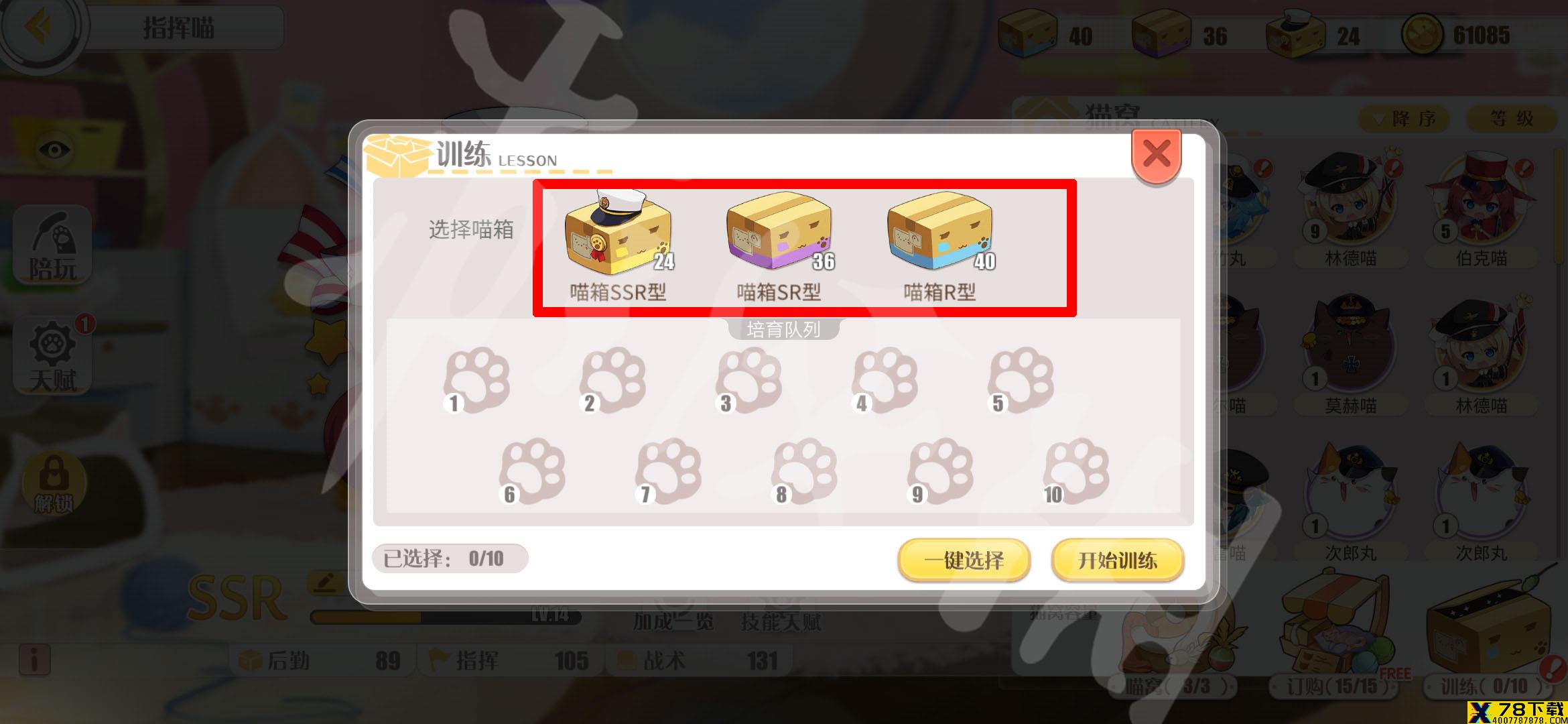Open the 等级 sort criteria selector
1568x724 pixels.
coord(1510,119)
